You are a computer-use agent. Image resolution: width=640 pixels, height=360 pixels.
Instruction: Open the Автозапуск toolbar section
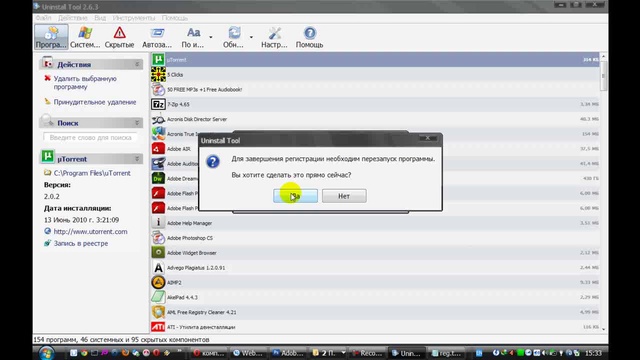(x=157, y=37)
